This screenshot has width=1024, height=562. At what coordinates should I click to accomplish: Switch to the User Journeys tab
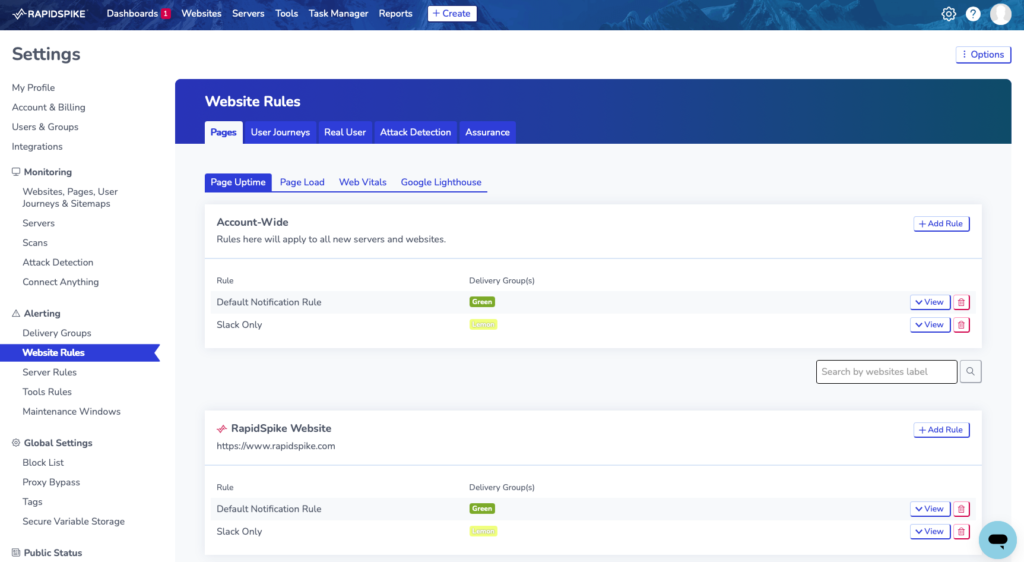point(280,132)
